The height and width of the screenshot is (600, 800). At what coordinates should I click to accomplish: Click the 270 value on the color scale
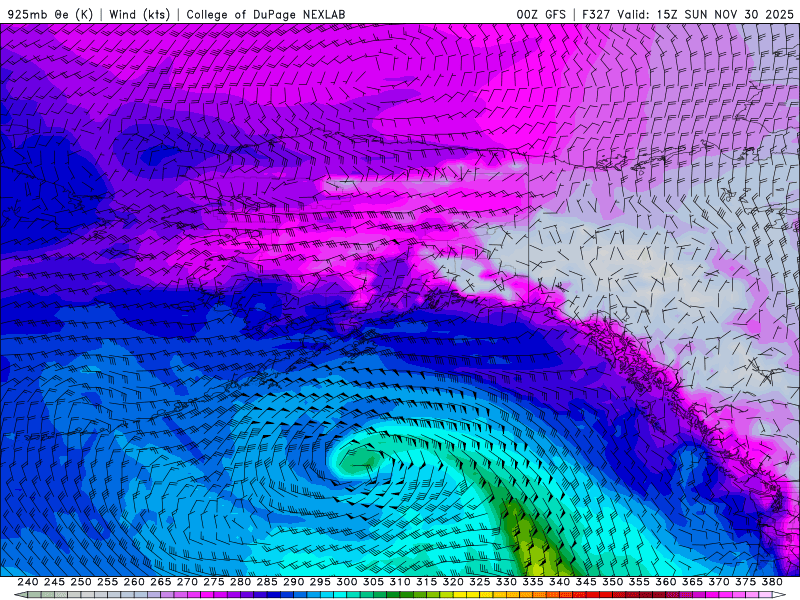pos(187,582)
